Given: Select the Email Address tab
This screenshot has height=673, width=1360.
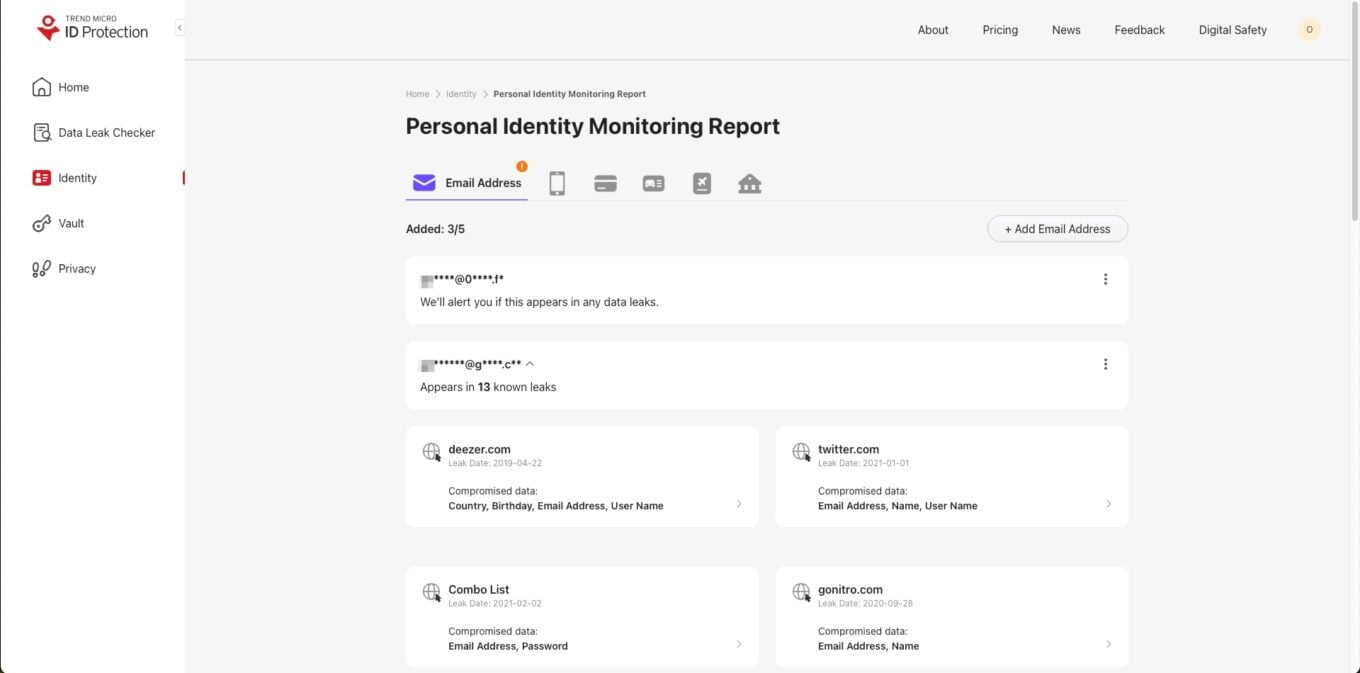Looking at the screenshot, I should pos(467,183).
